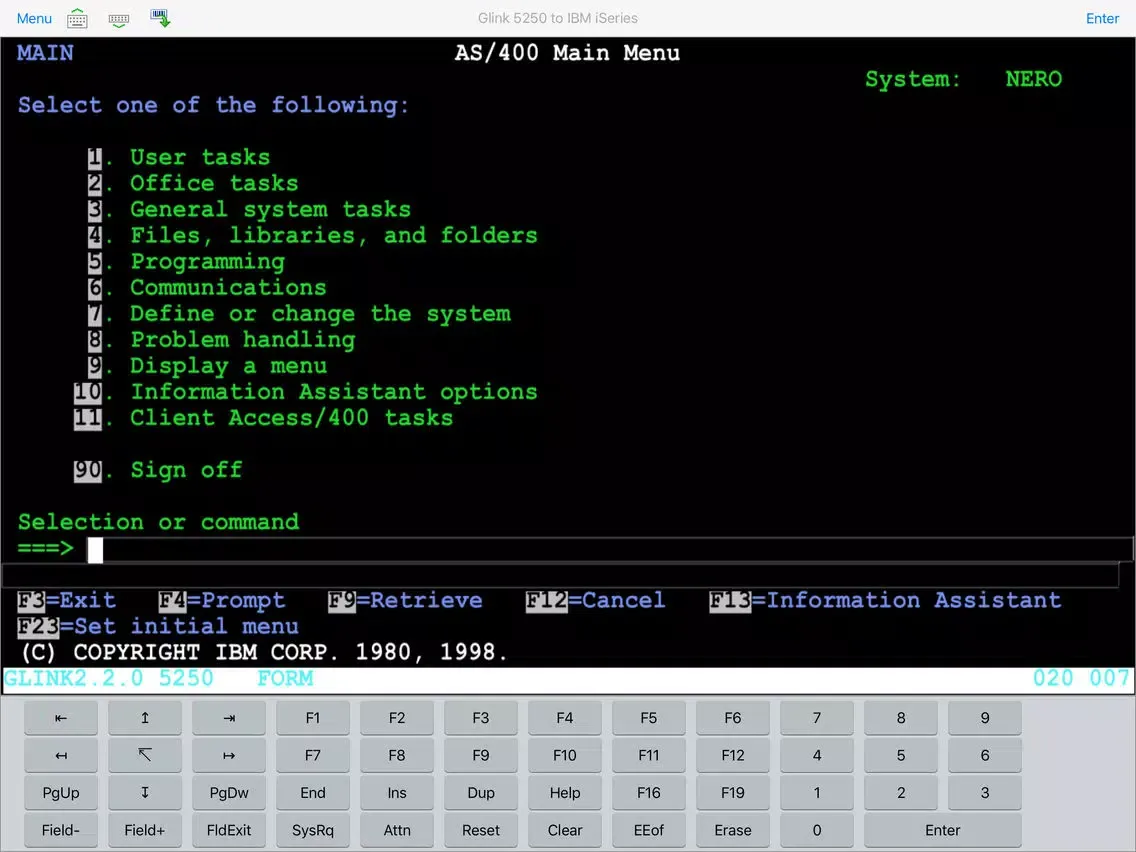1136x852 pixels.
Task: Tap the F6 key on the keypad
Action: pos(733,718)
